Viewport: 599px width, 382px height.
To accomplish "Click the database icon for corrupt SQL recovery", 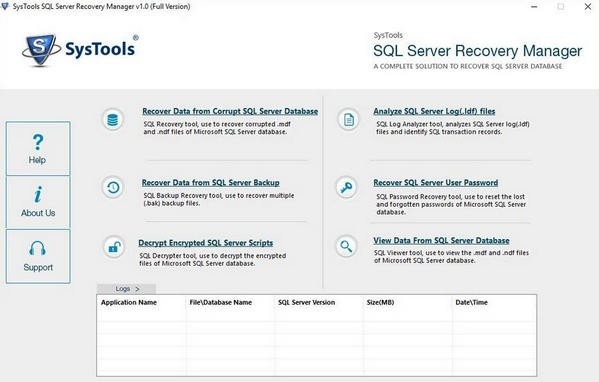I will [113, 120].
